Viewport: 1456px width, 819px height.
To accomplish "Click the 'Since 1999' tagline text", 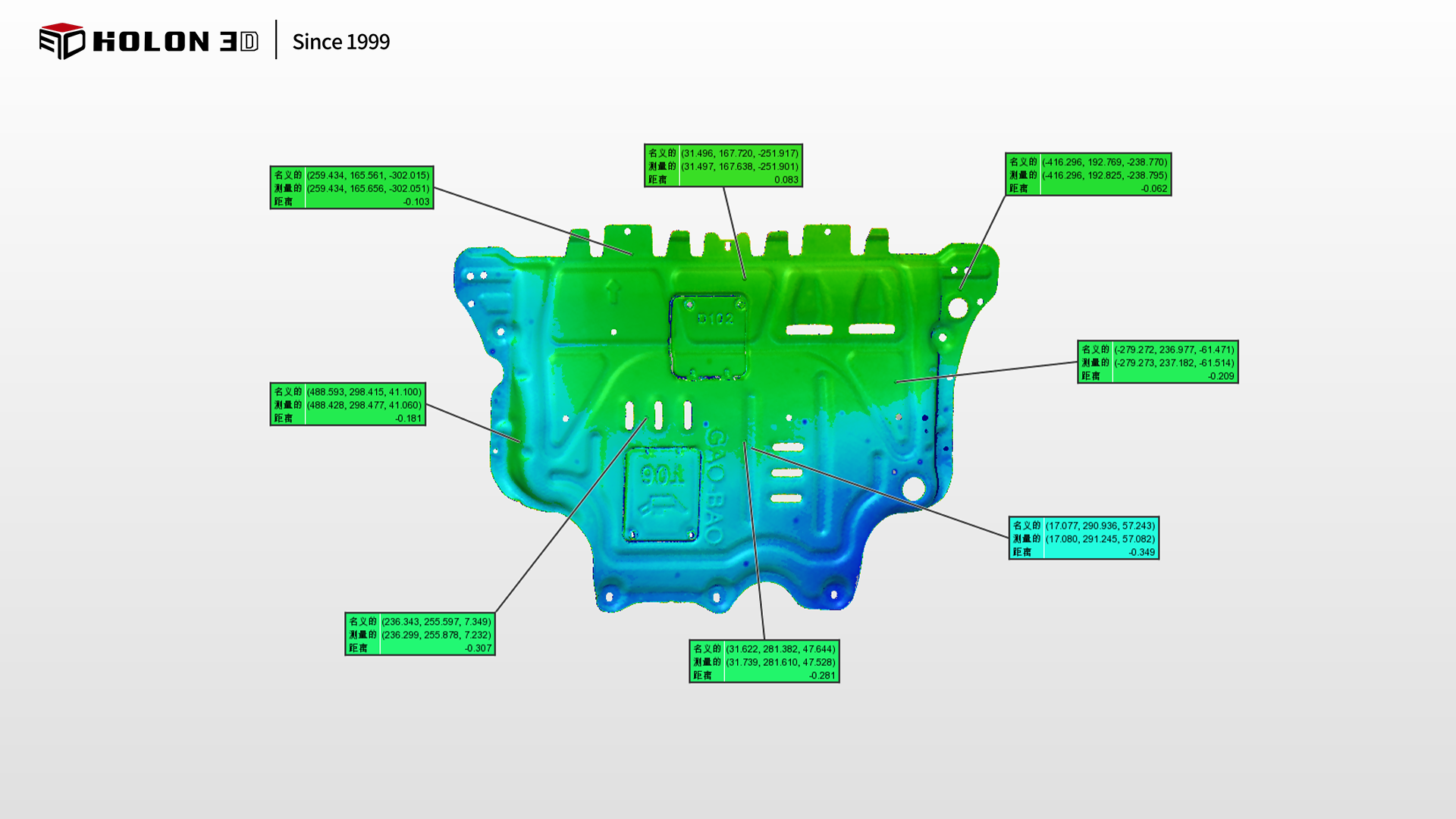I will (340, 42).
